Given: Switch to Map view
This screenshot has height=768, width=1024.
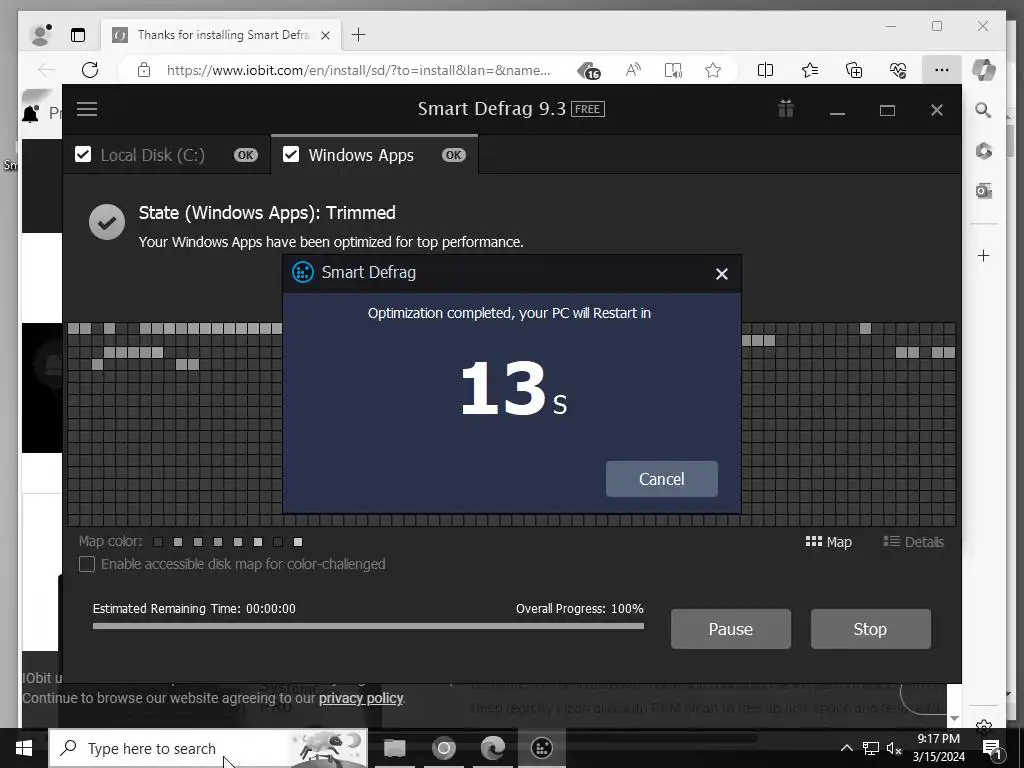Looking at the screenshot, I should point(829,541).
